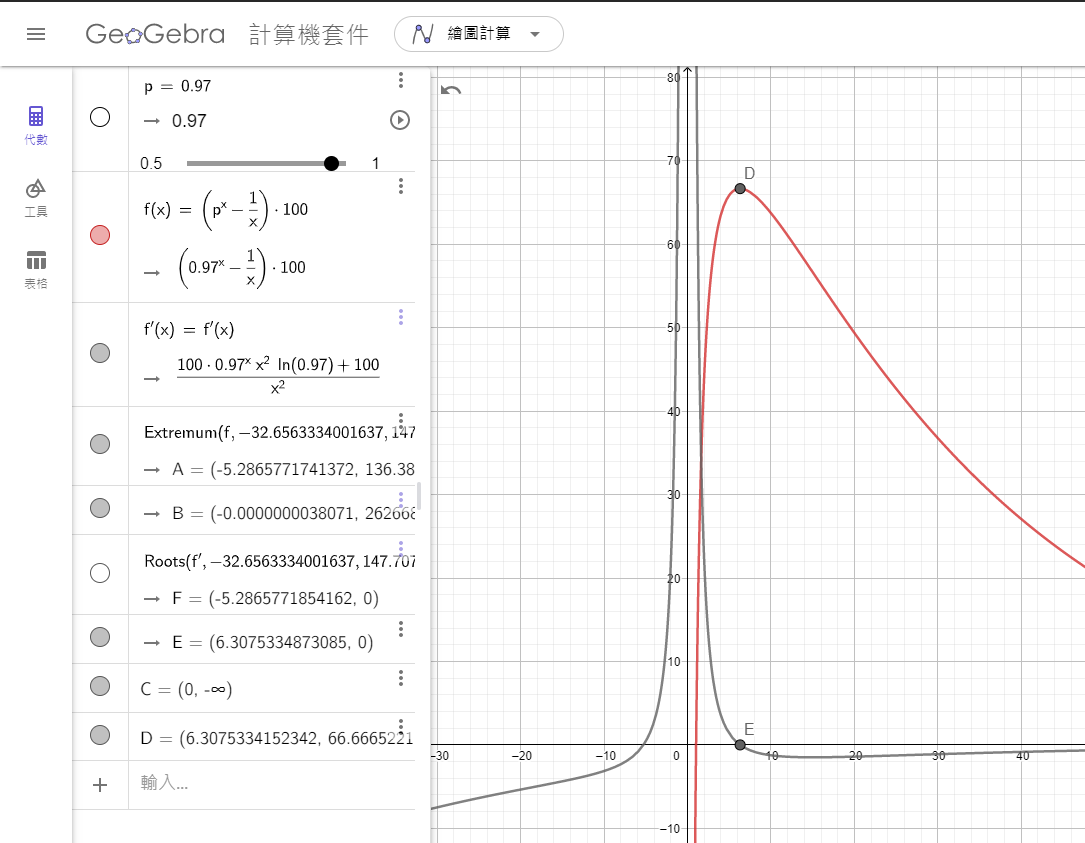Open more options for f'(x) row

point(401,317)
